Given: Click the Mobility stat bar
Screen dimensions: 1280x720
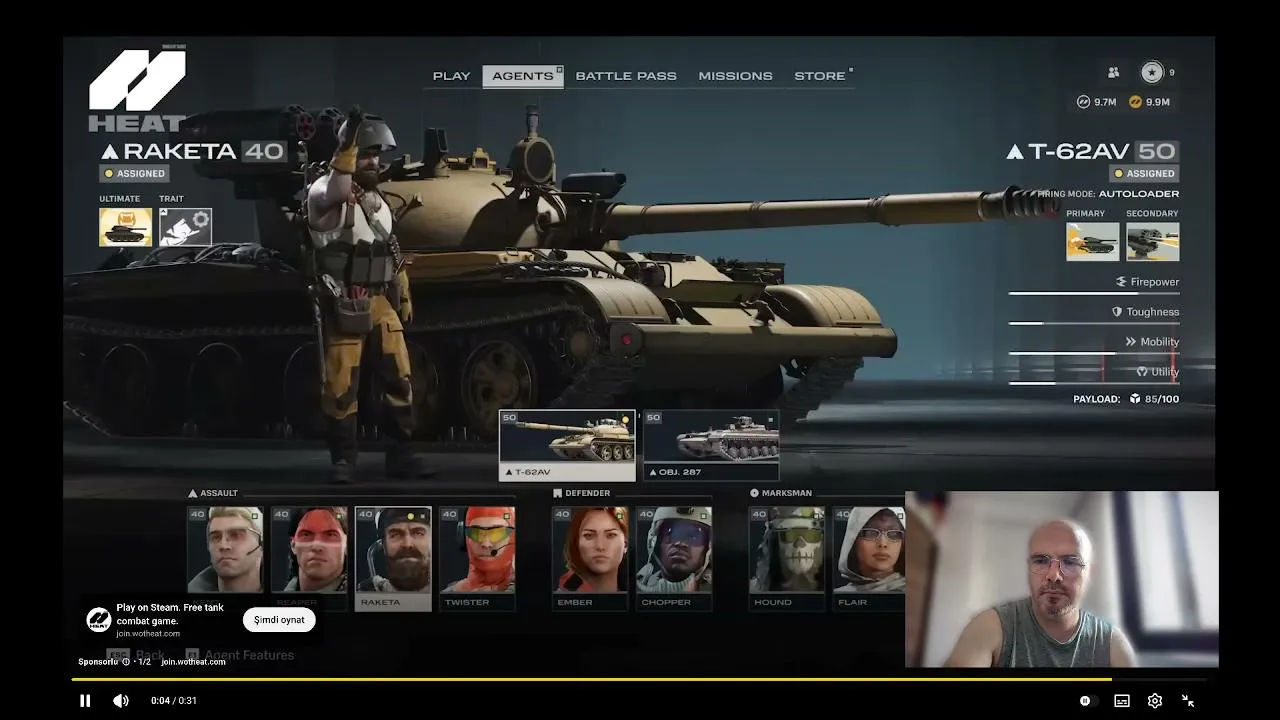Looking at the screenshot, I should [x=1094, y=354].
